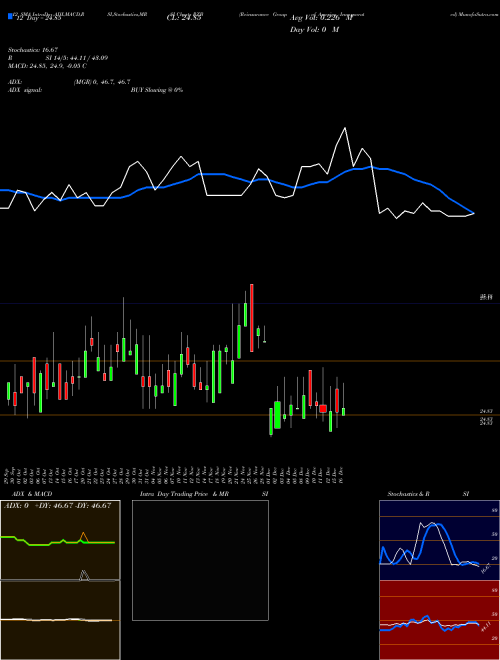Click the 'Stochastics: 16.67' reading
500x660 pixels.
pyautogui.click(x=33, y=50)
